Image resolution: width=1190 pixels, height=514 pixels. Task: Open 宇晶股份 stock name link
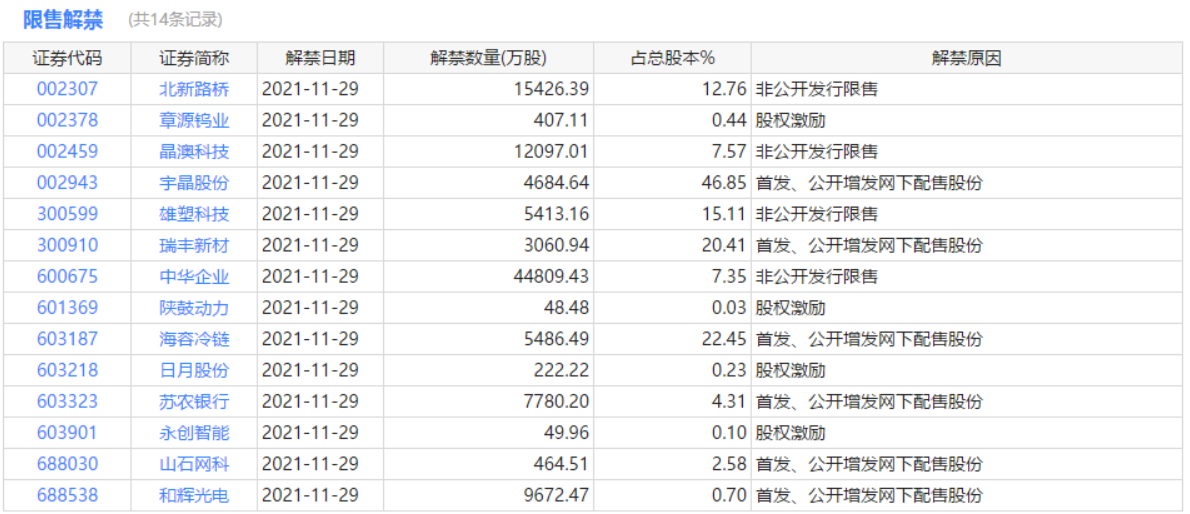tap(194, 183)
